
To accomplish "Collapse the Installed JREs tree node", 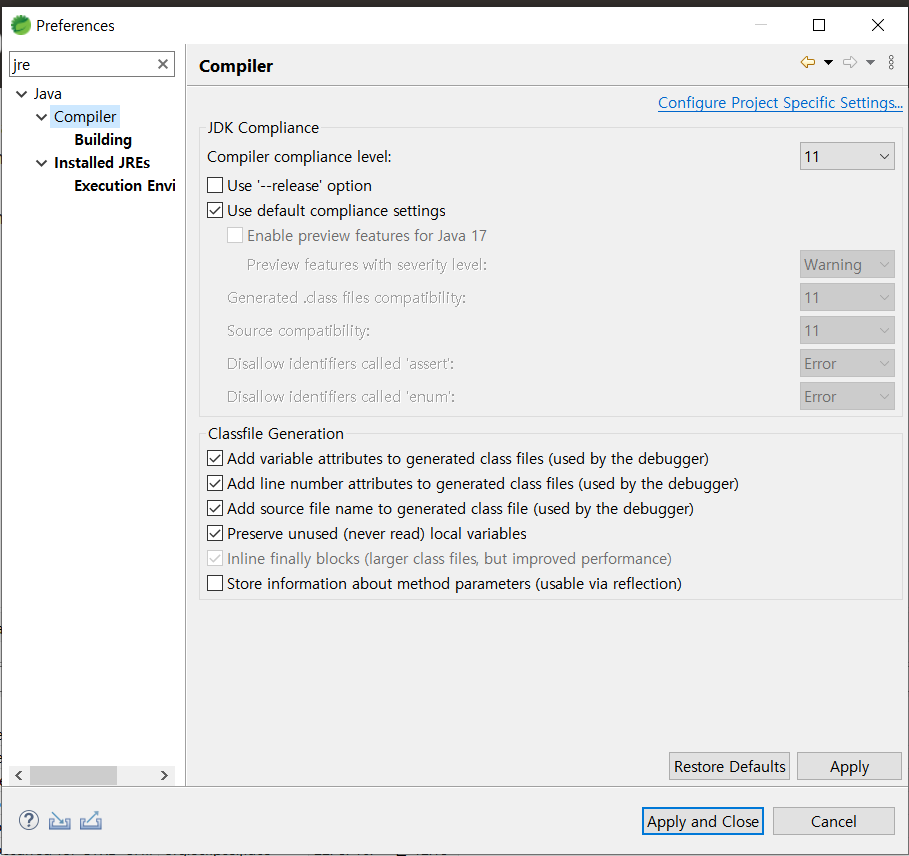I will point(42,163).
